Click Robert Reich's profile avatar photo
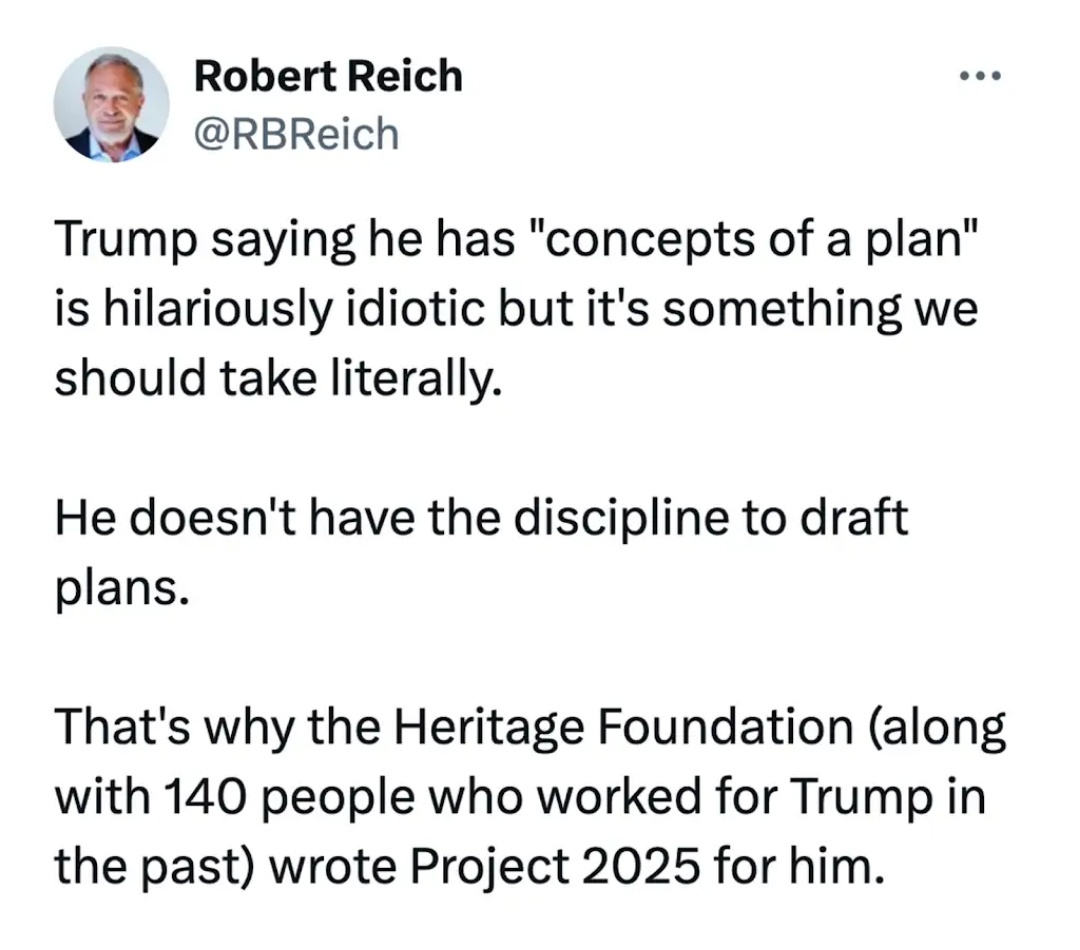 112,105
